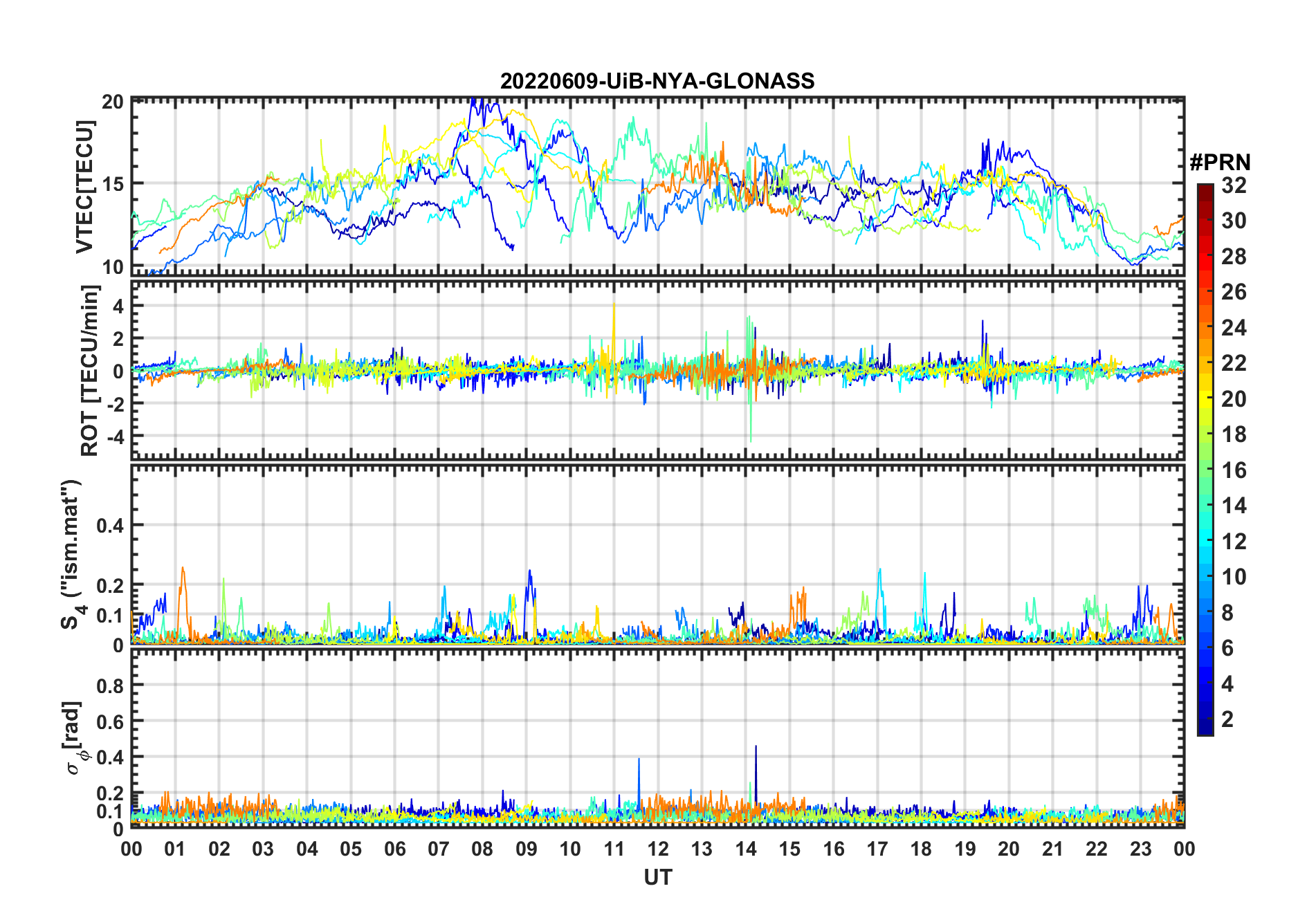Click x-axis tick label 18
Screen dimensions: 1316x920
coord(921,849)
